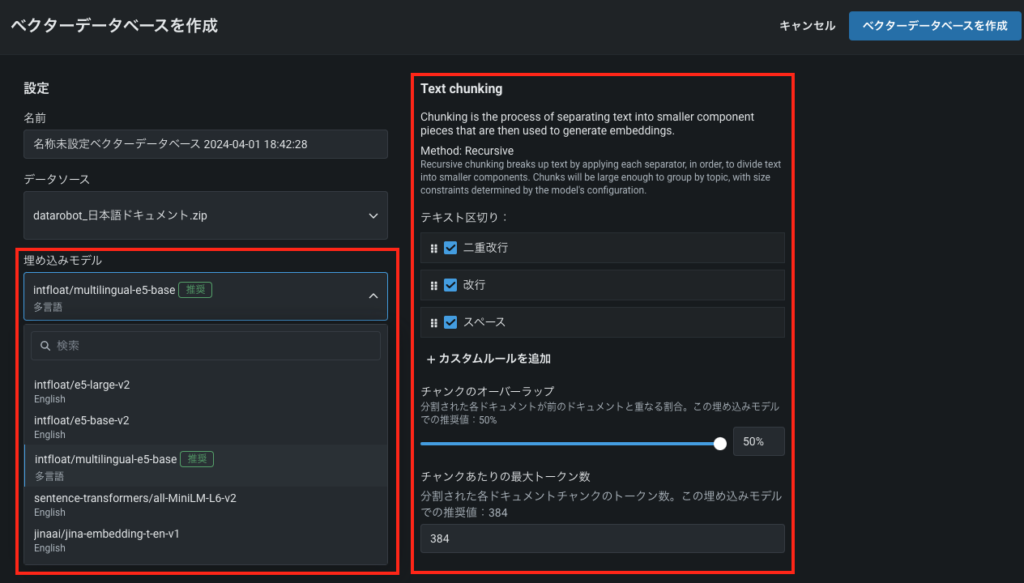The image size is (1024, 583).
Task: Click the blue ベクターデータベースを作成 button
Action: point(935,25)
